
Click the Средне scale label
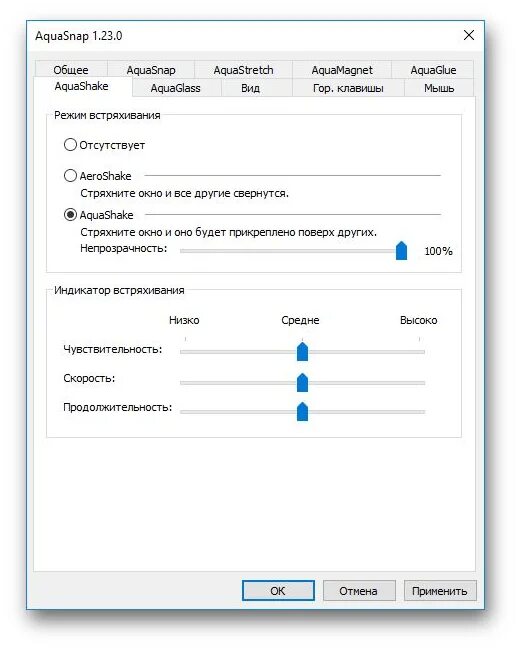(x=300, y=320)
